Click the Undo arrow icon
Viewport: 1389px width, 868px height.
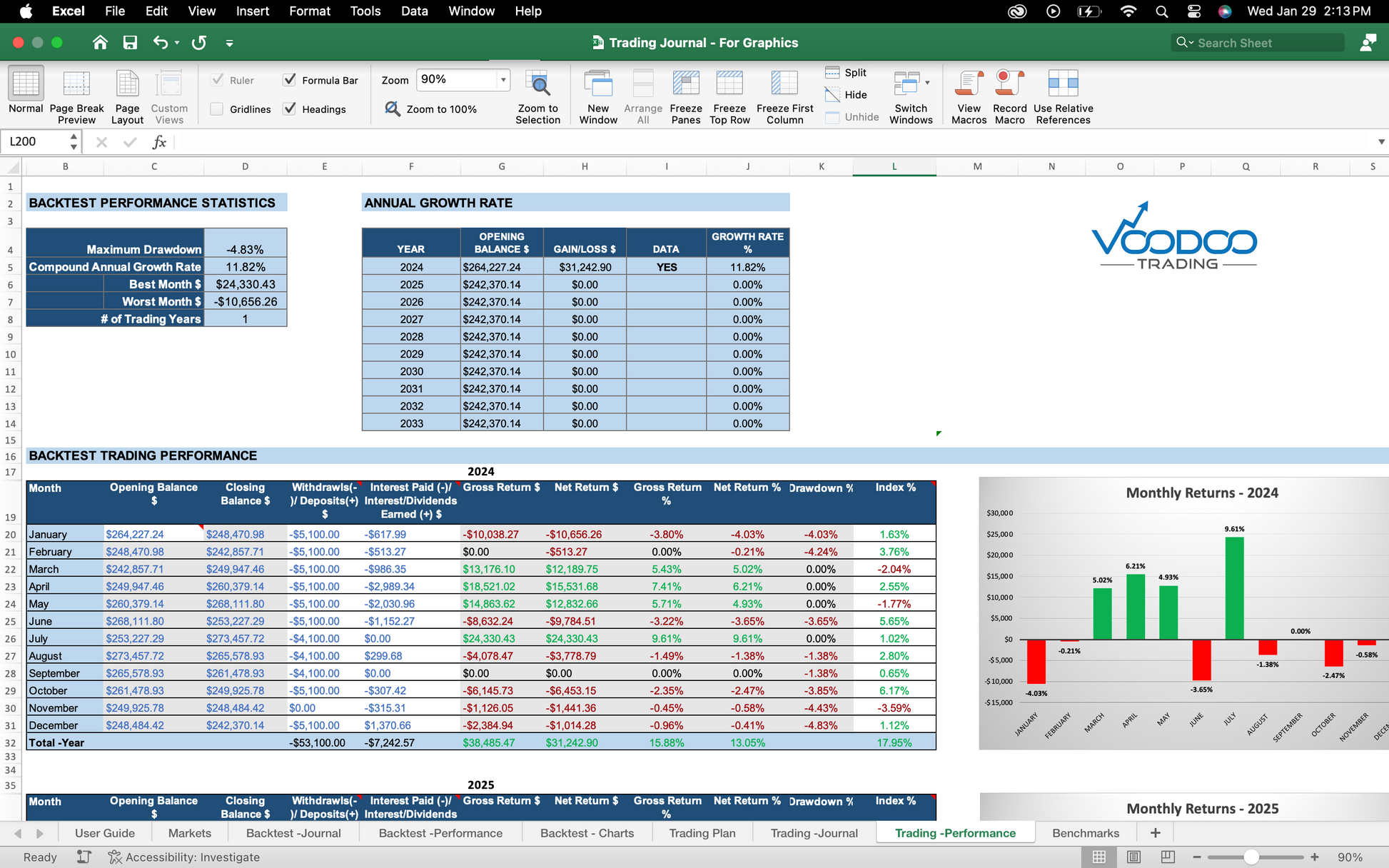(160, 43)
